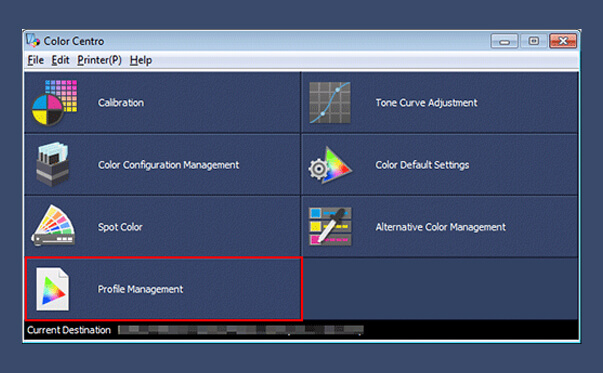
Task: Open Alternative Color Management by its label
Action: pos(440,227)
